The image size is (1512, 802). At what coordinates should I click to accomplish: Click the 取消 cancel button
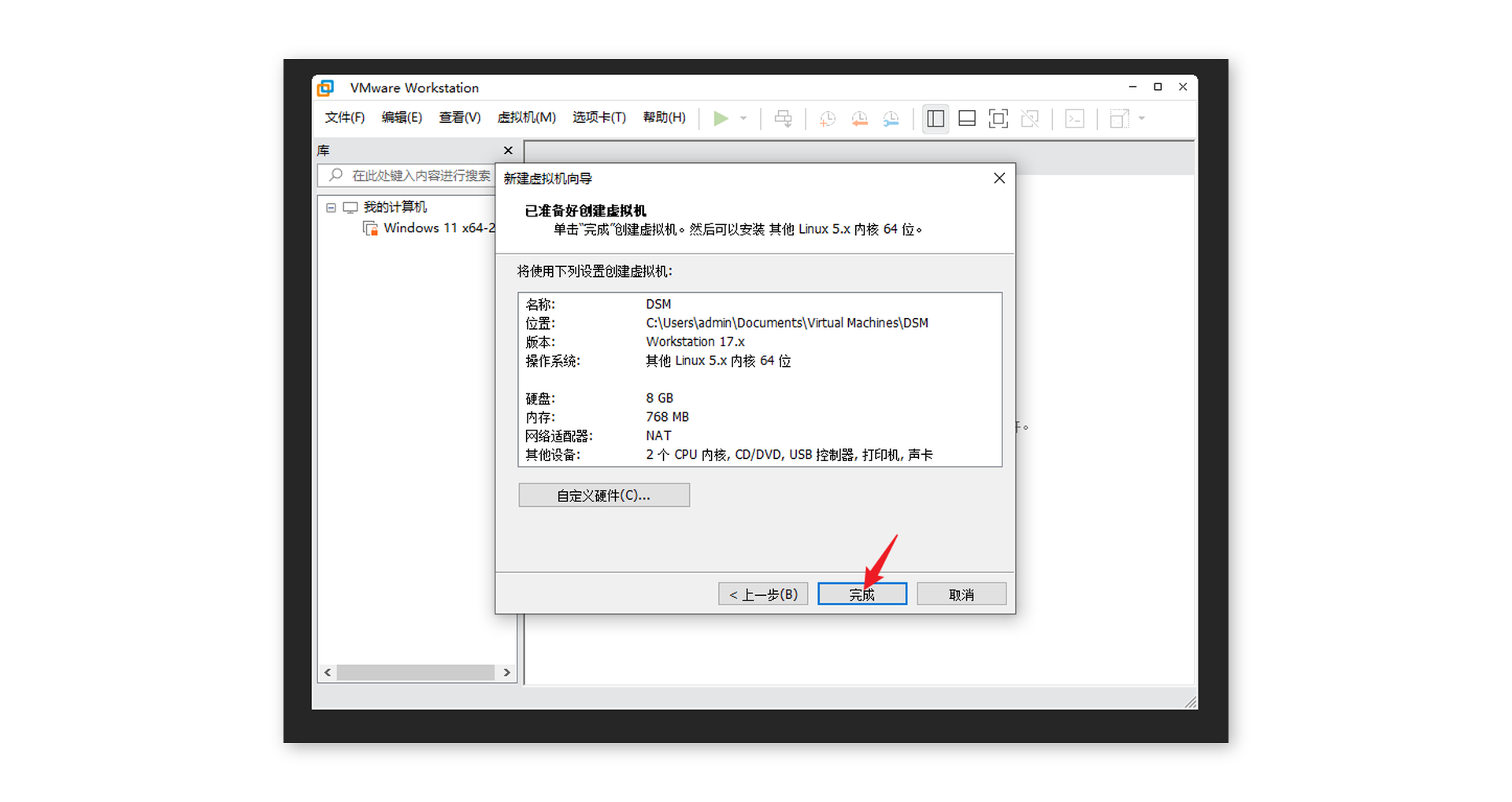(x=962, y=594)
